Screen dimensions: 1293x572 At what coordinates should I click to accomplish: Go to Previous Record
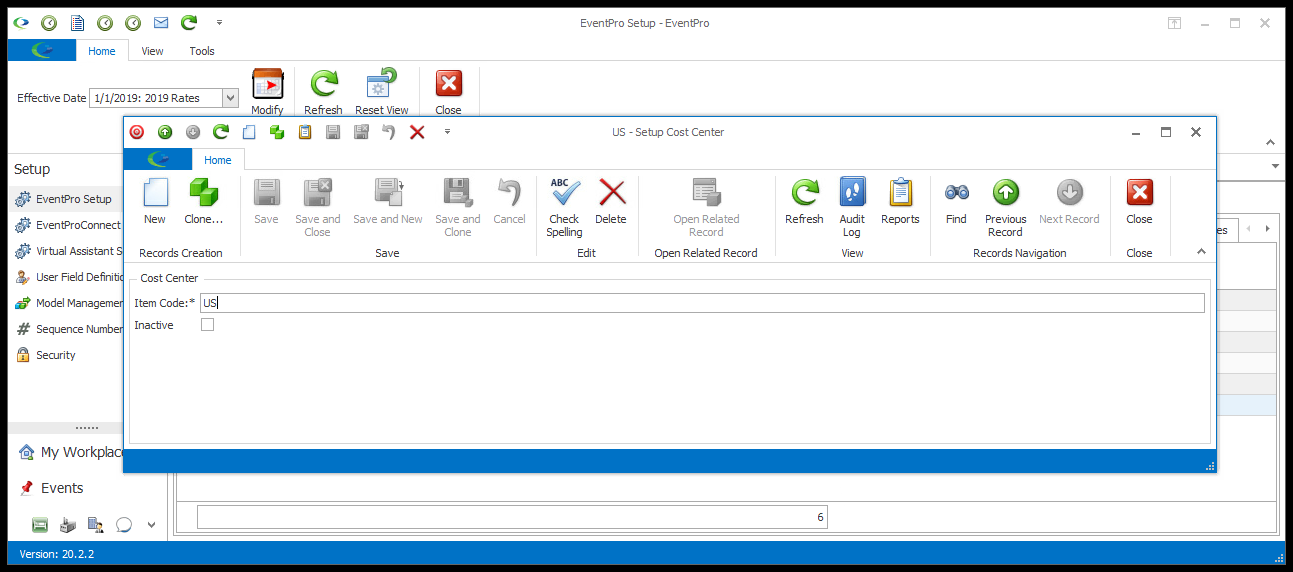(1005, 208)
